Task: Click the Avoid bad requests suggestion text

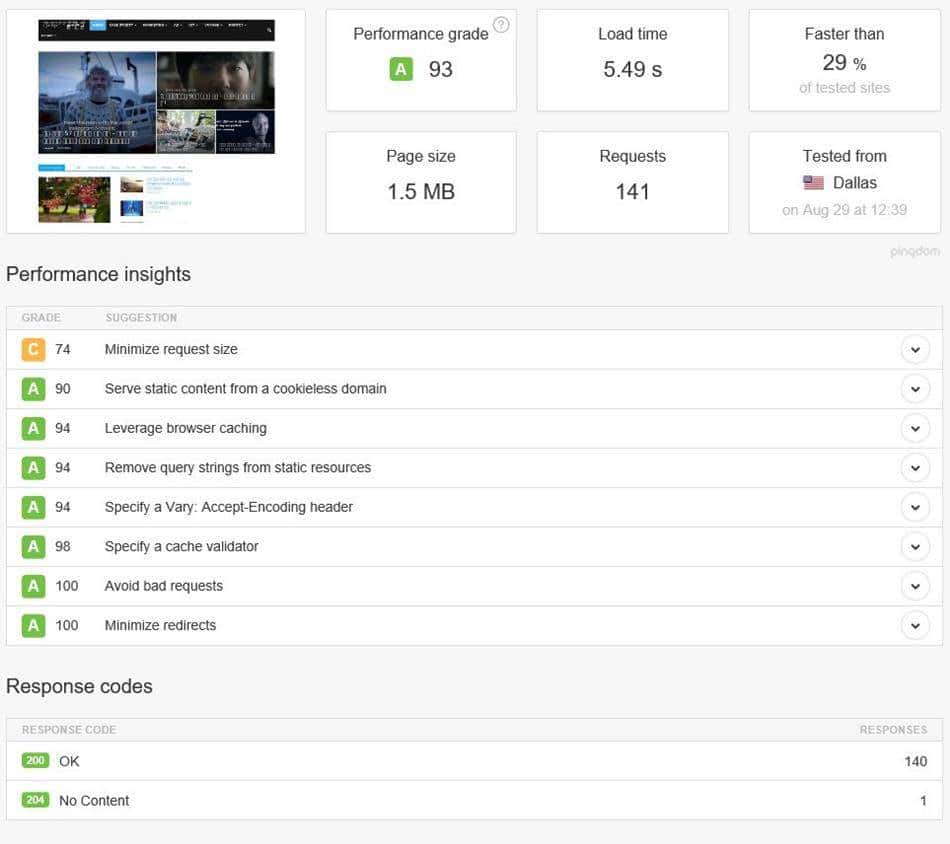Action: click(x=163, y=586)
